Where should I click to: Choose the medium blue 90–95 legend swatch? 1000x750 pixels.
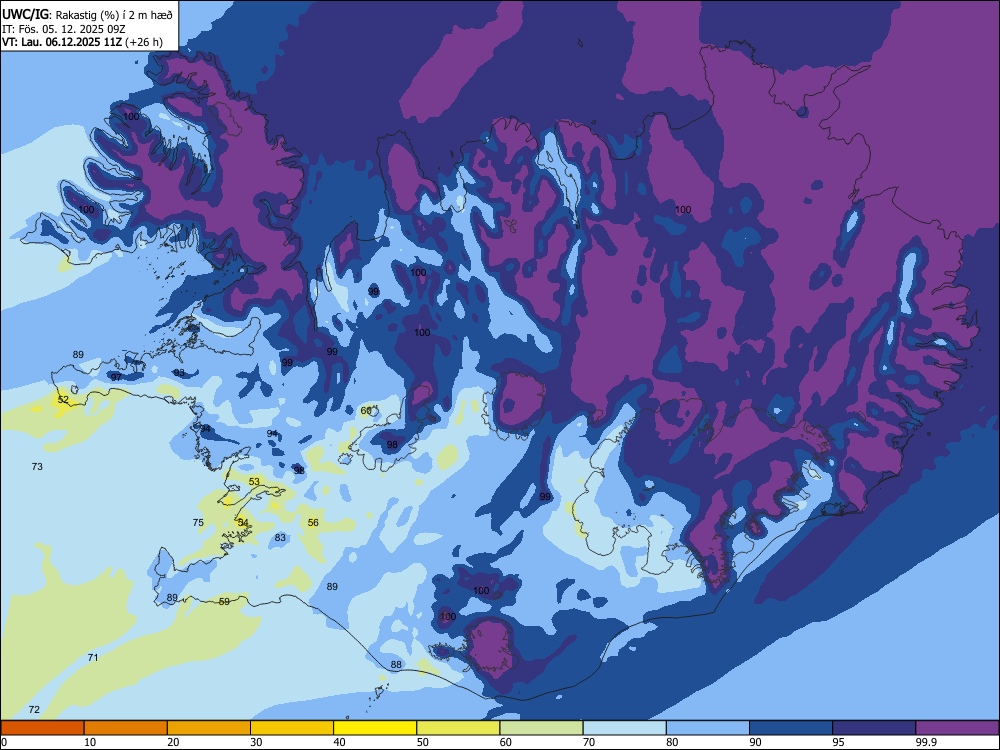[791, 728]
